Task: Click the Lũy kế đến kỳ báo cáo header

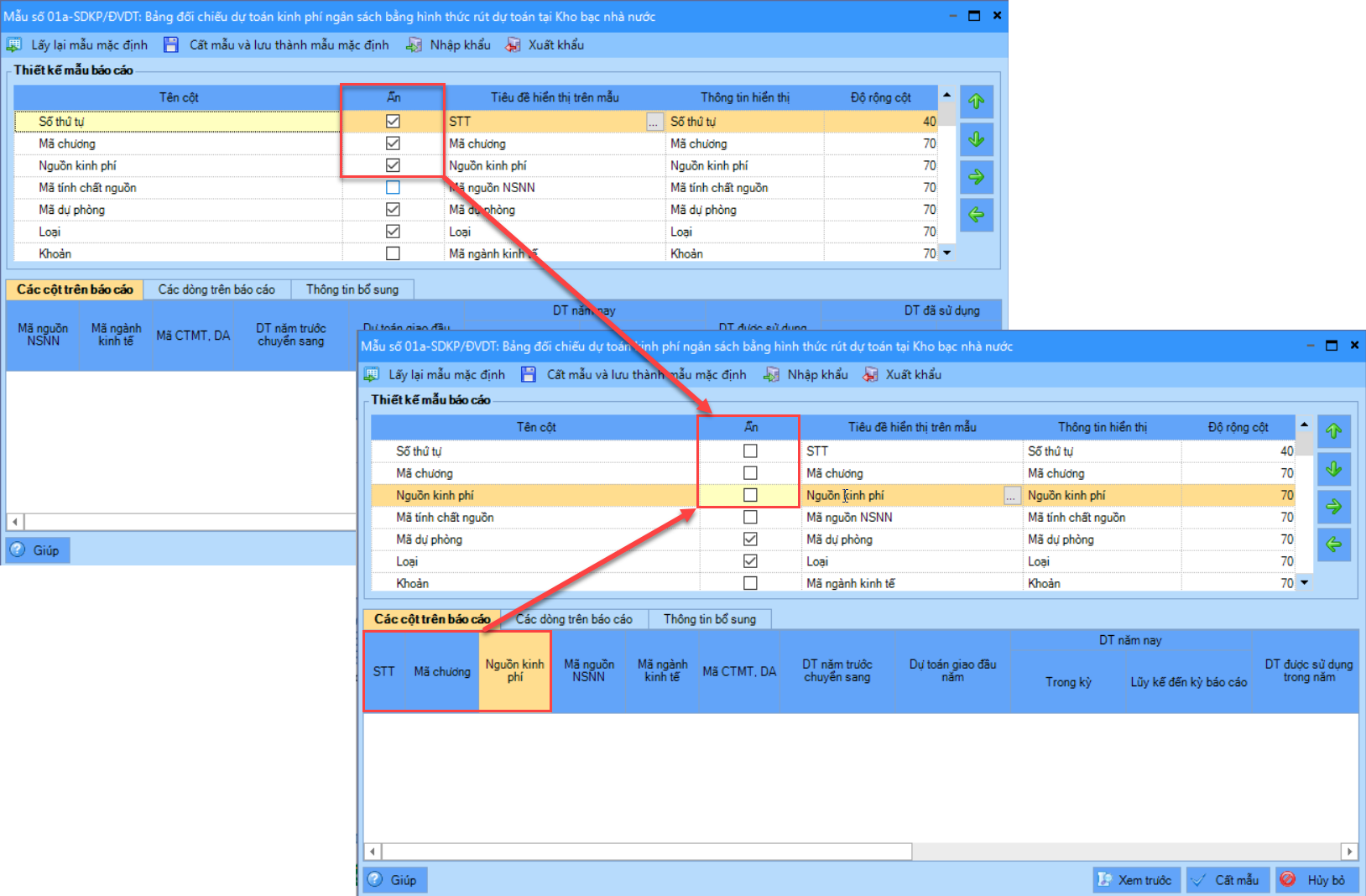Action: click(1188, 682)
